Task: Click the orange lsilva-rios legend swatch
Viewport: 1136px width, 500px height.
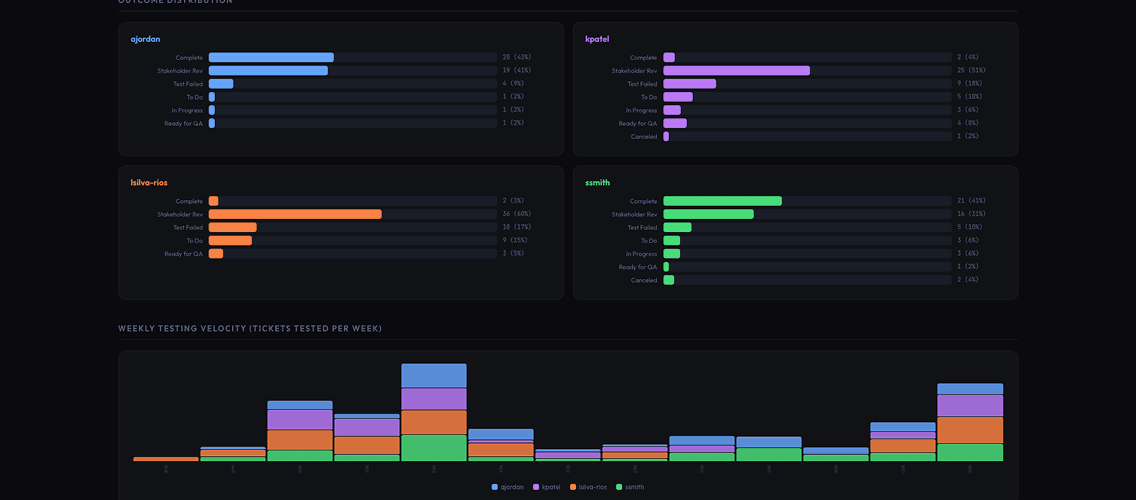Action: click(x=572, y=487)
